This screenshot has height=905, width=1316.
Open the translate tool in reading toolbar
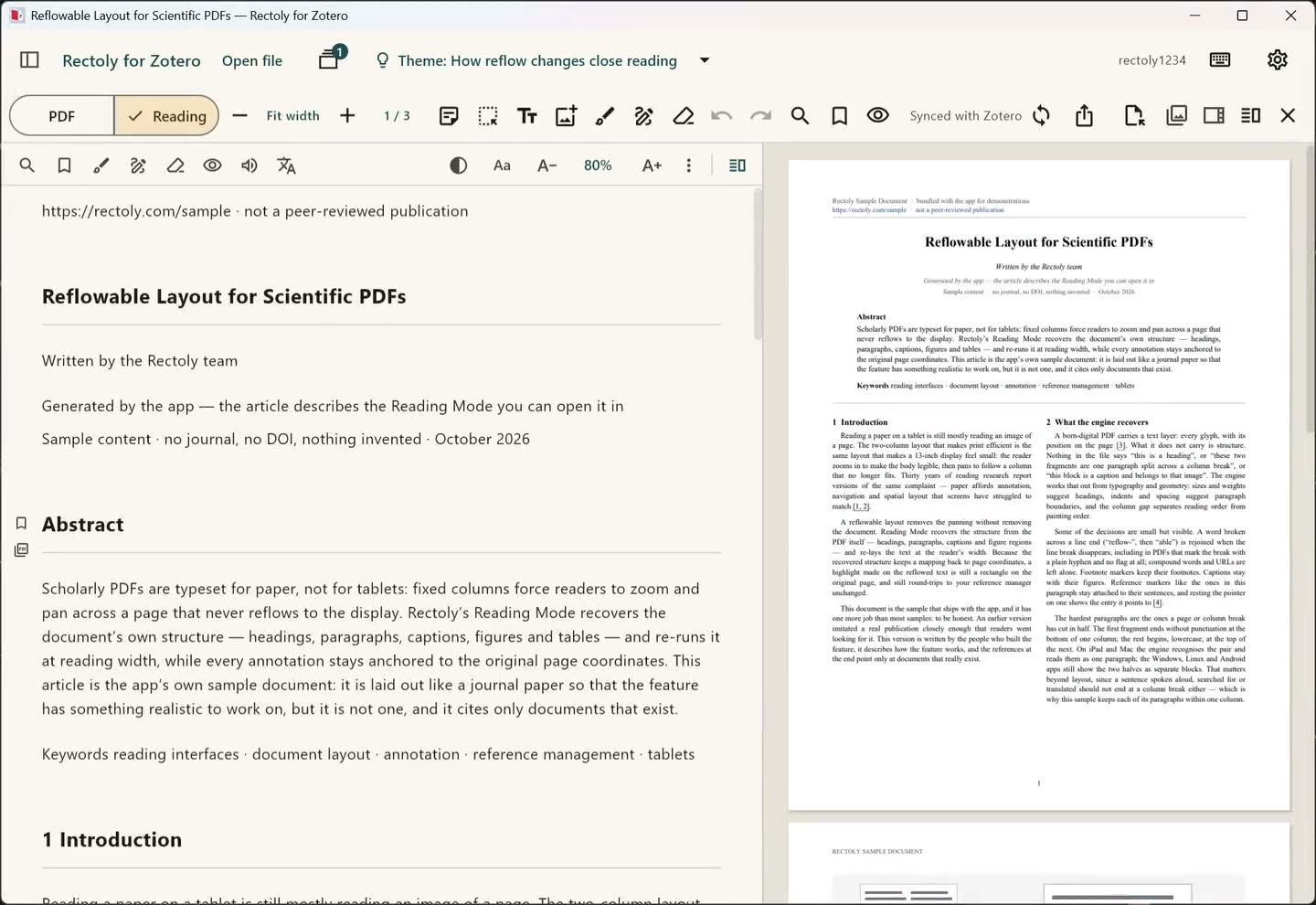pos(287,165)
